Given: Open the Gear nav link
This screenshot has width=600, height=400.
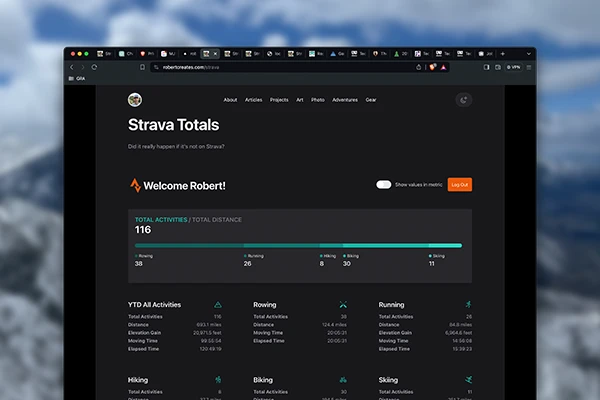Looking at the screenshot, I should click(371, 100).
